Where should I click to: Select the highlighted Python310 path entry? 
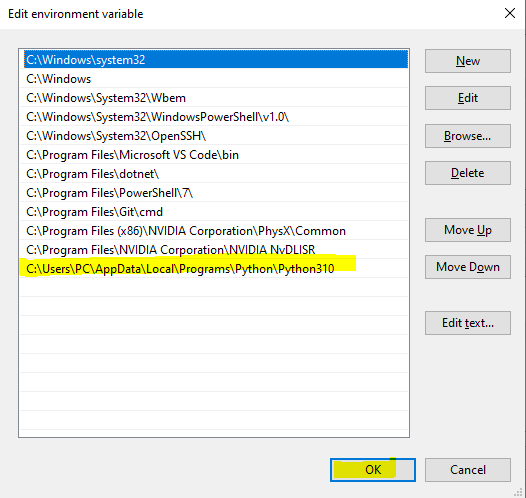pyautogui.click(x=214, y=269)
